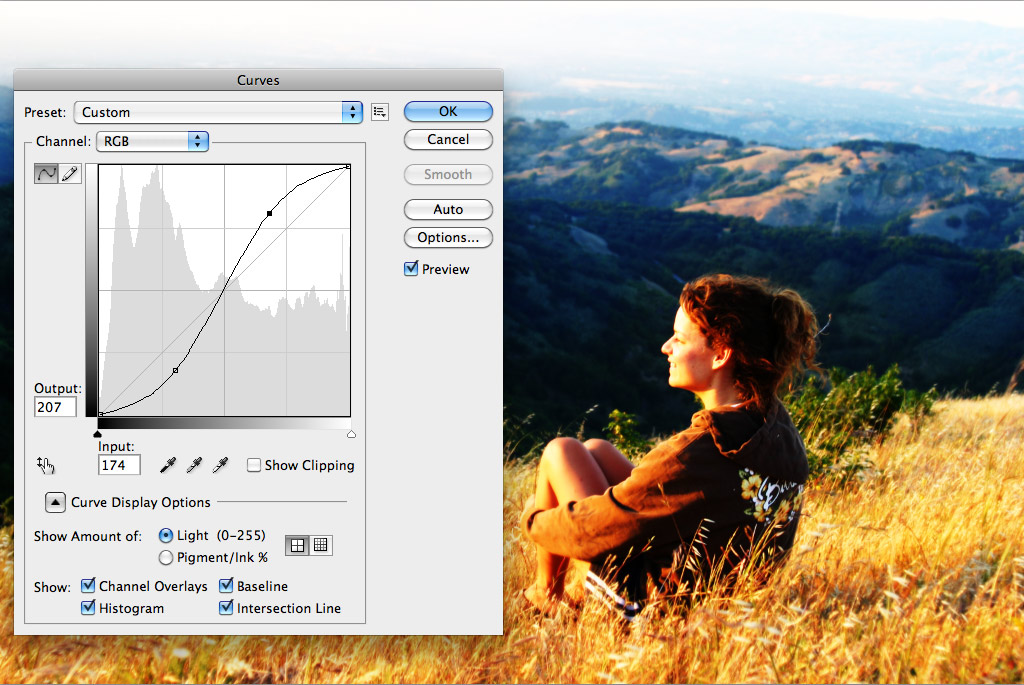
Task: Pick the black point eyedropper
Action: click(x=168, y=465)
